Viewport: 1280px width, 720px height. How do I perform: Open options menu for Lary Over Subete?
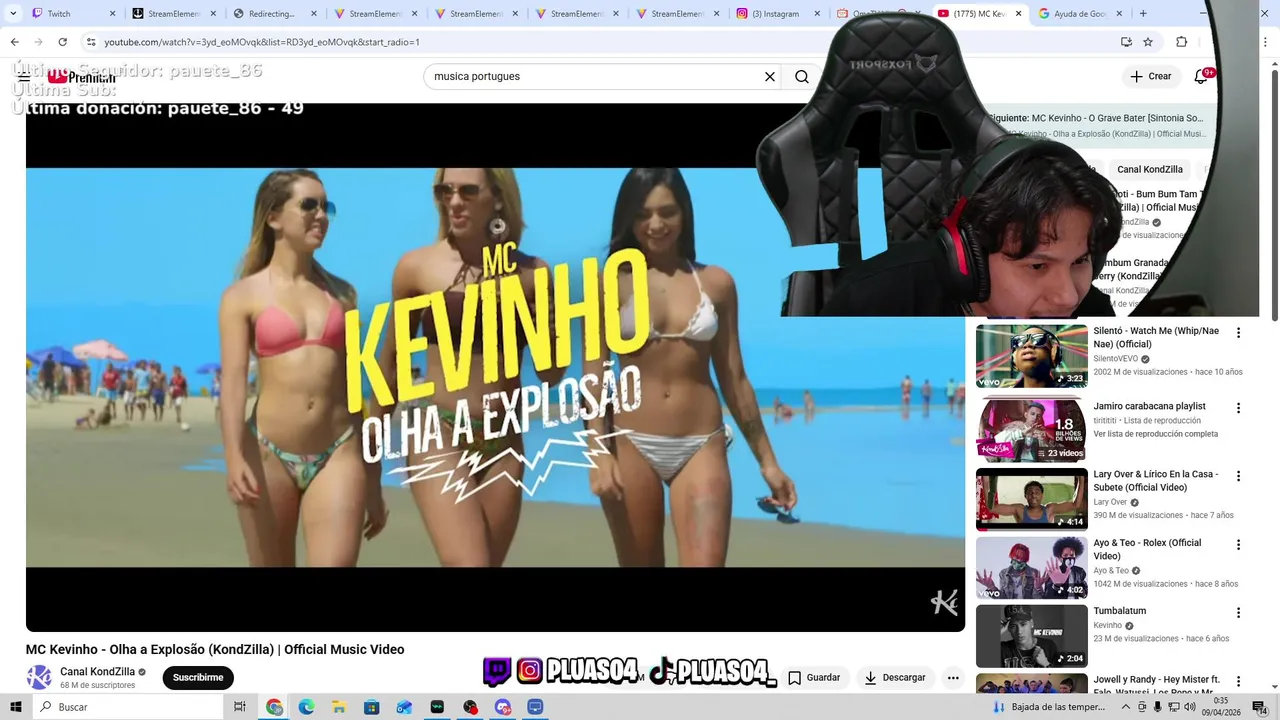click(1238, 476)
